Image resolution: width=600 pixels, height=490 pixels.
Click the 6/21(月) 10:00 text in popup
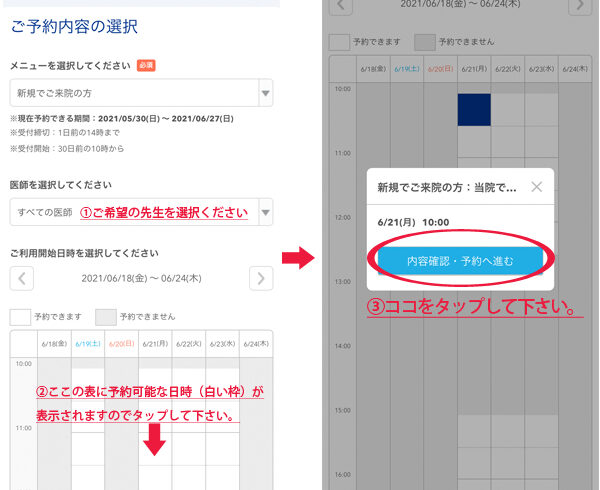tap(413, 222)
